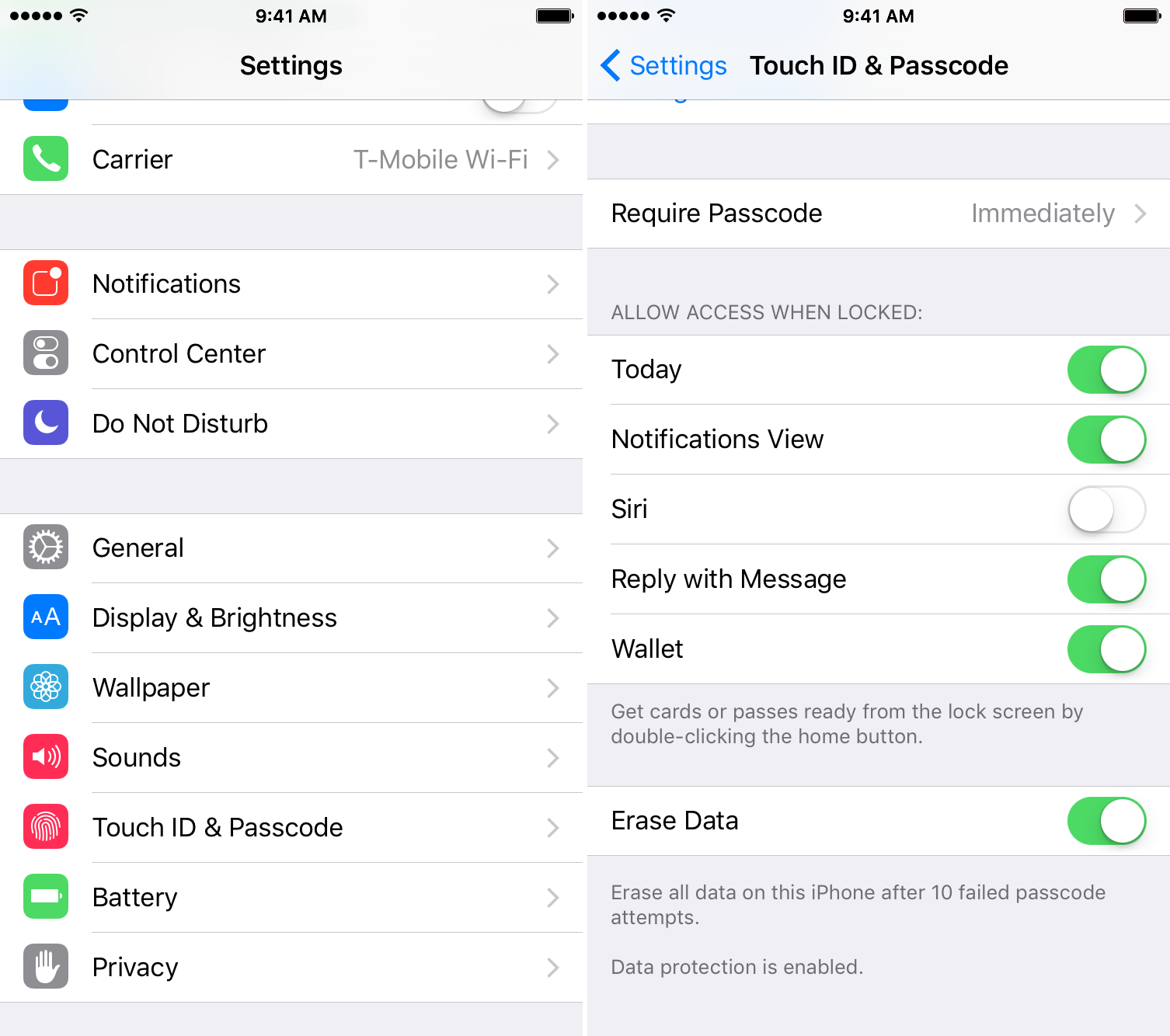
Task: Tap the General gear icon
Action: coord(46,547)
